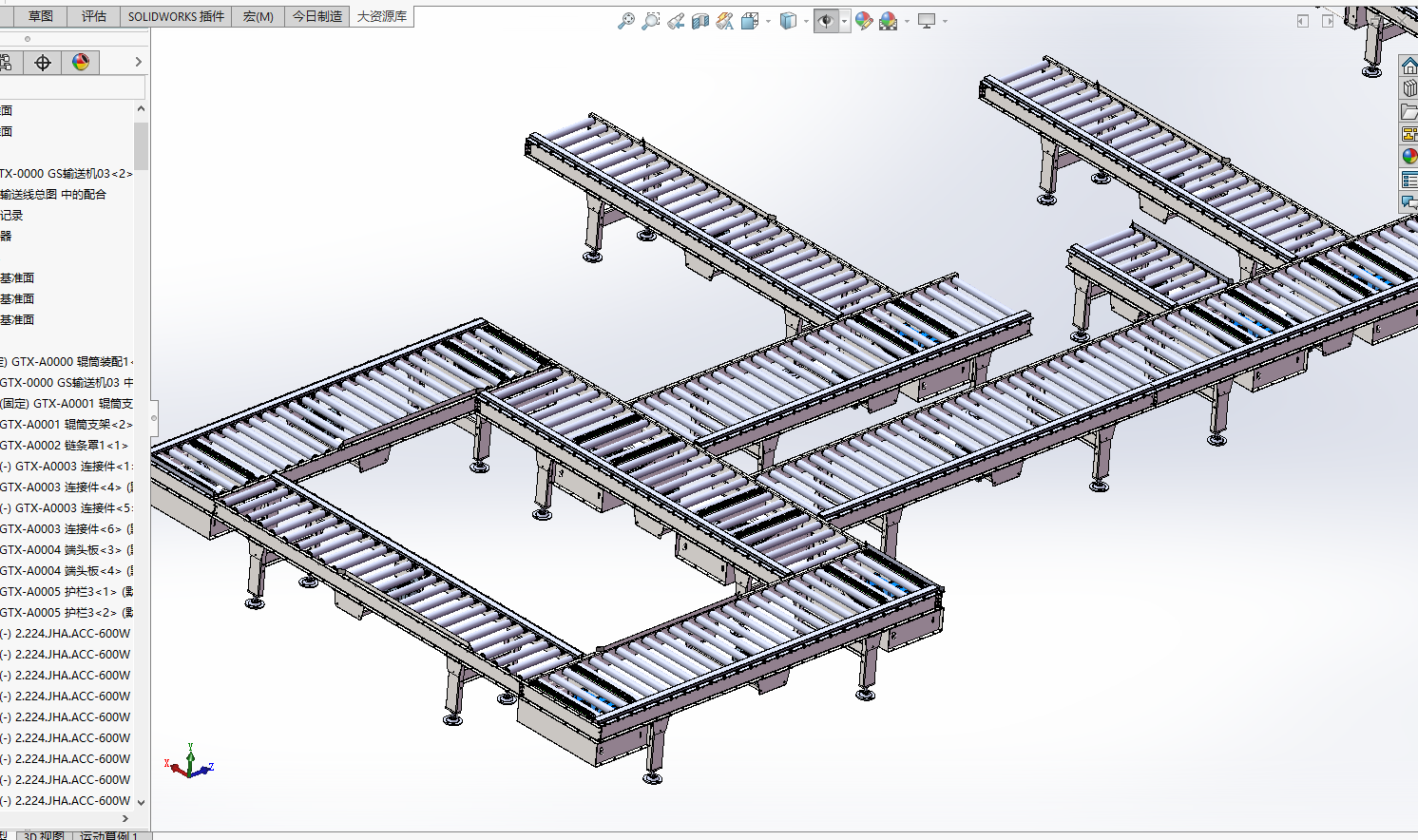Open Appearances ball icon in task pane
Screen dimensions: 1418x840
tap(1409, 157)
